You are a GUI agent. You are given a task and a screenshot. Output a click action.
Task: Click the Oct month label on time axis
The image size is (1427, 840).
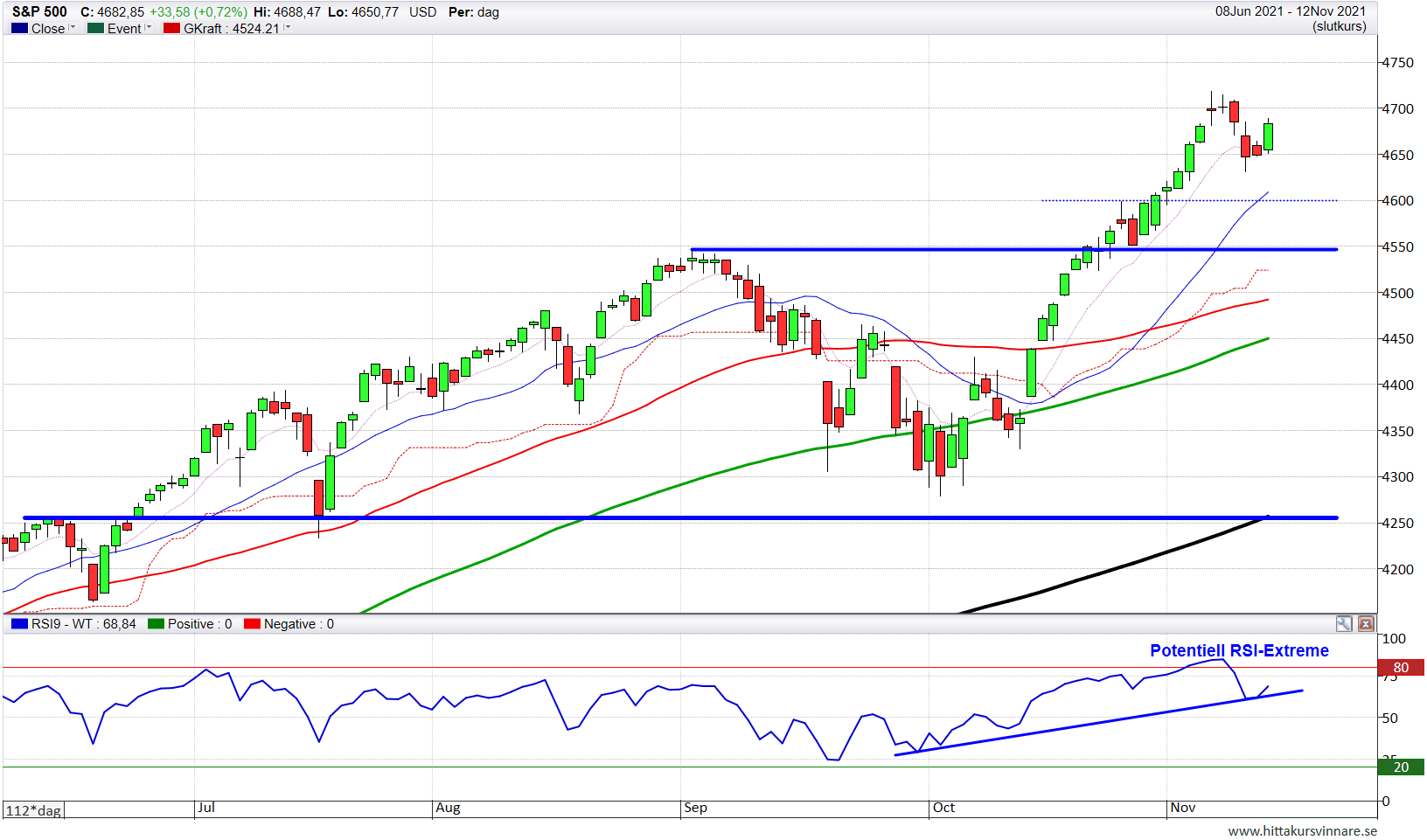coord(943,808)
